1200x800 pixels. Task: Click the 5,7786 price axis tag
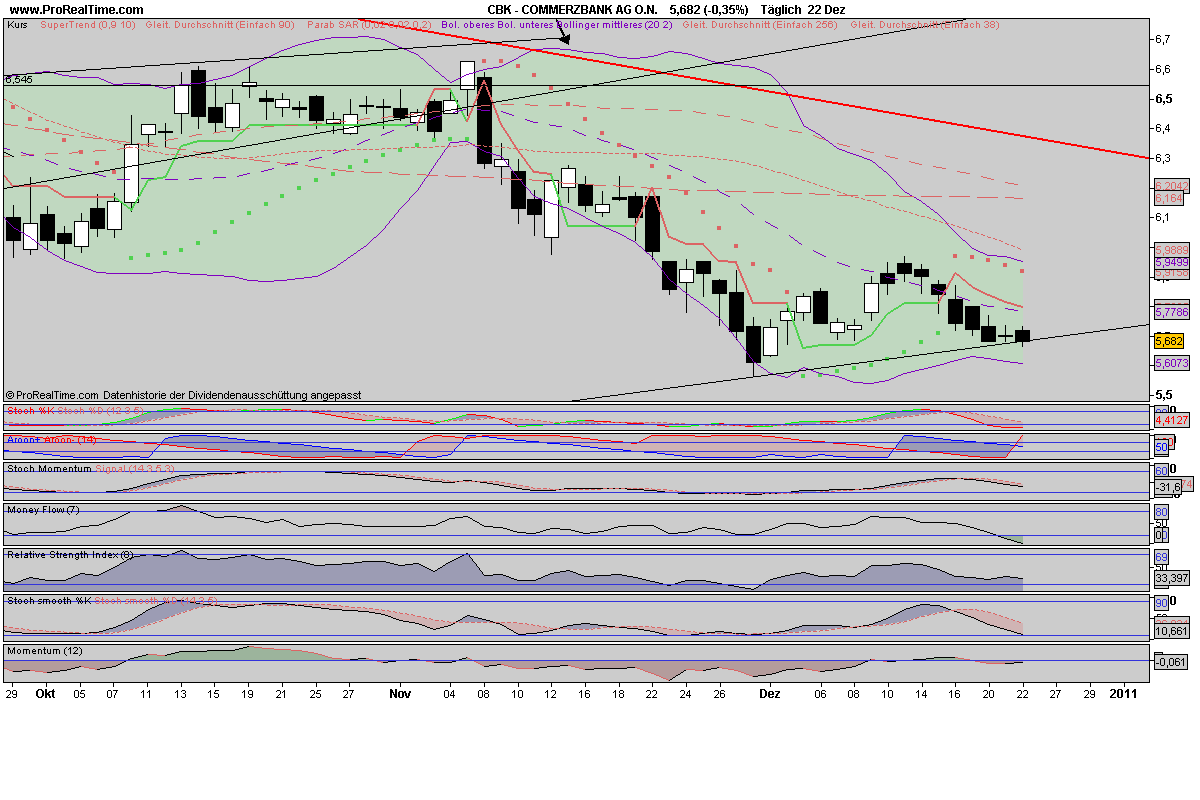[x=1171, y=313]
